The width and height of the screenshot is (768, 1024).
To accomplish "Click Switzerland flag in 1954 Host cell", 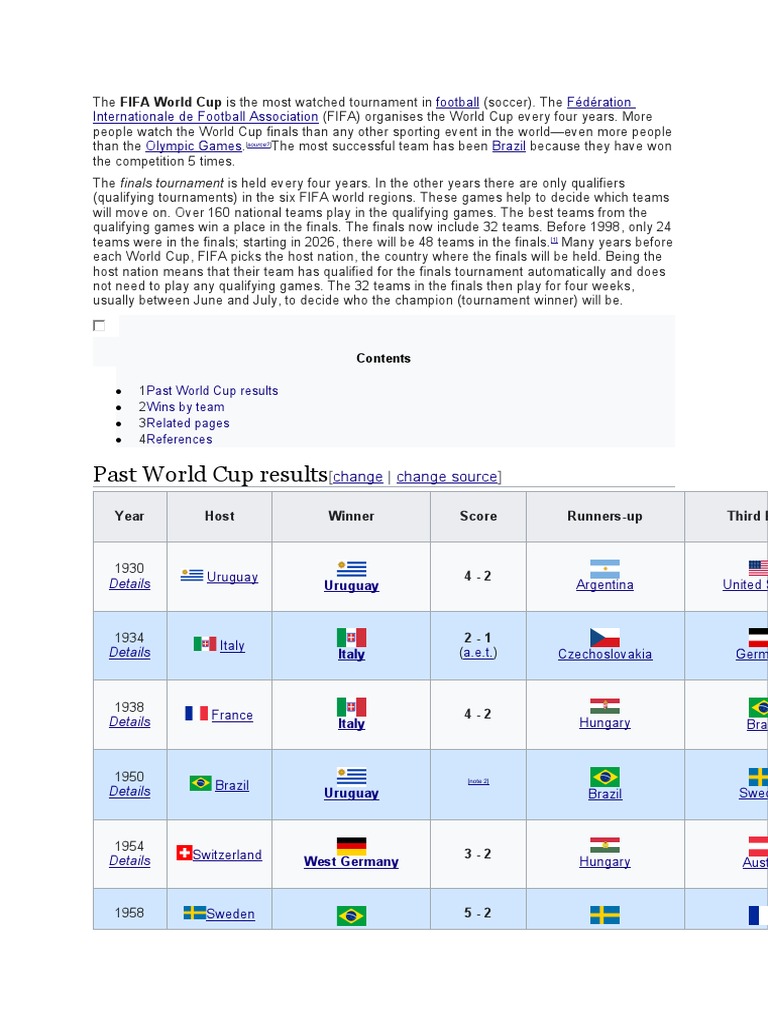I will [x=184, y=853].
